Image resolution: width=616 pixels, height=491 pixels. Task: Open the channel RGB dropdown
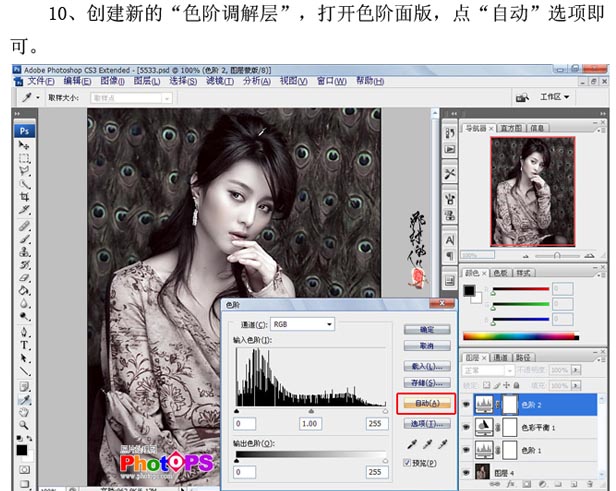click(x=302, y=324)
